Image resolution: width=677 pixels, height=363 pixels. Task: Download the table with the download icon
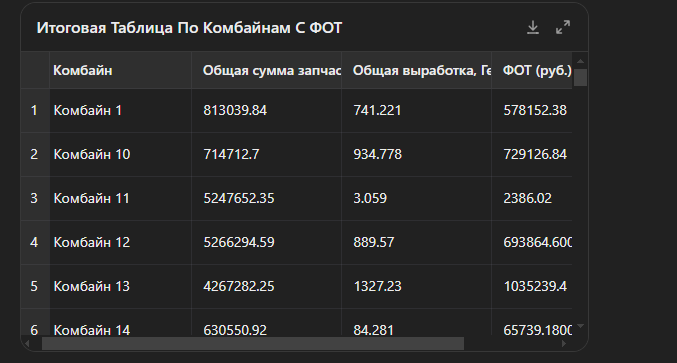click(533, 28)
